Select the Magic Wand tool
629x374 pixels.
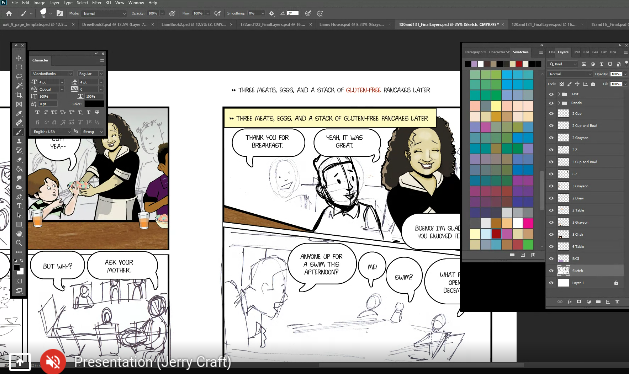[x=19, y=85]
